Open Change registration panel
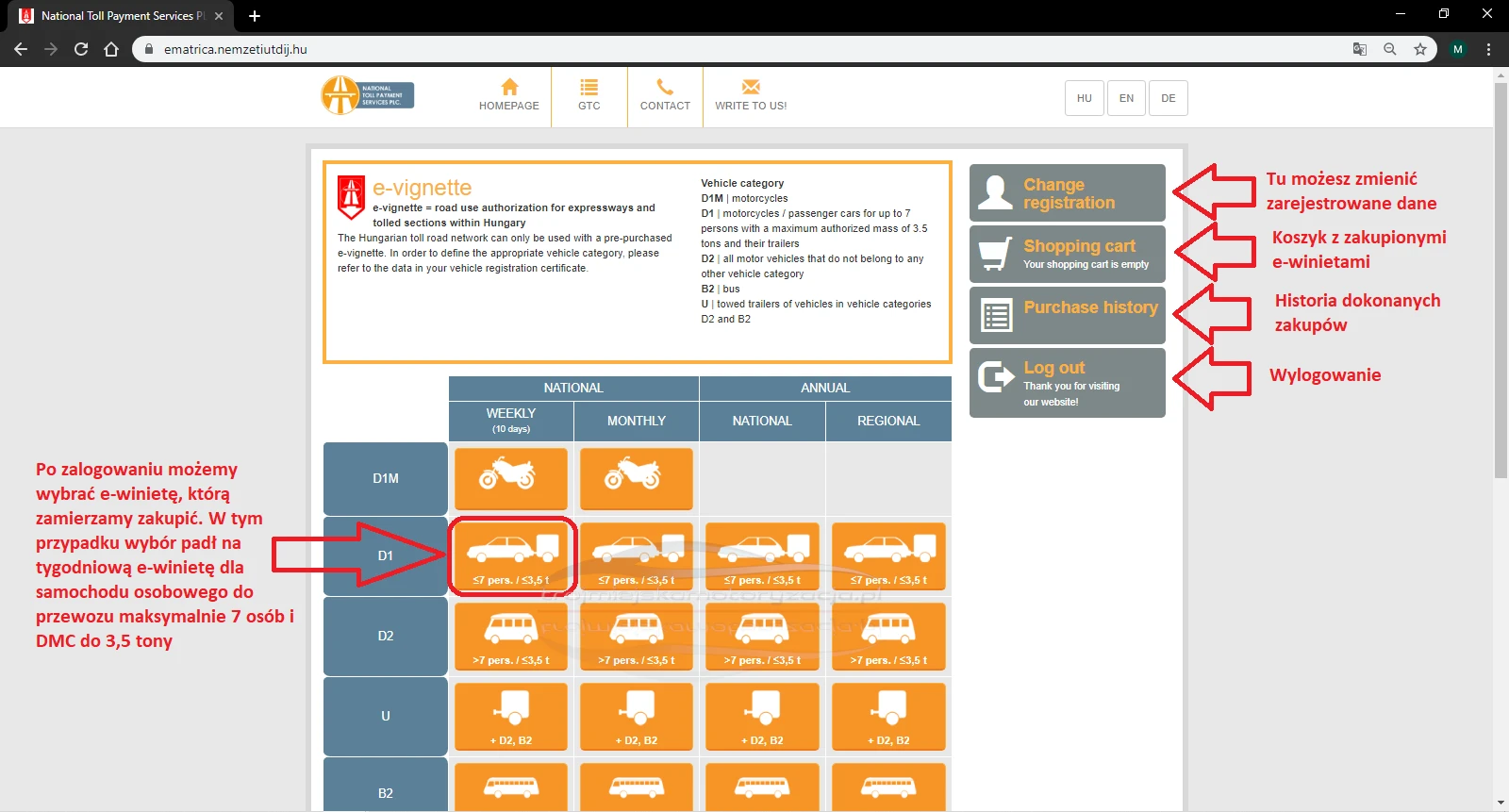1509x812 pixels. [1068, 193]
